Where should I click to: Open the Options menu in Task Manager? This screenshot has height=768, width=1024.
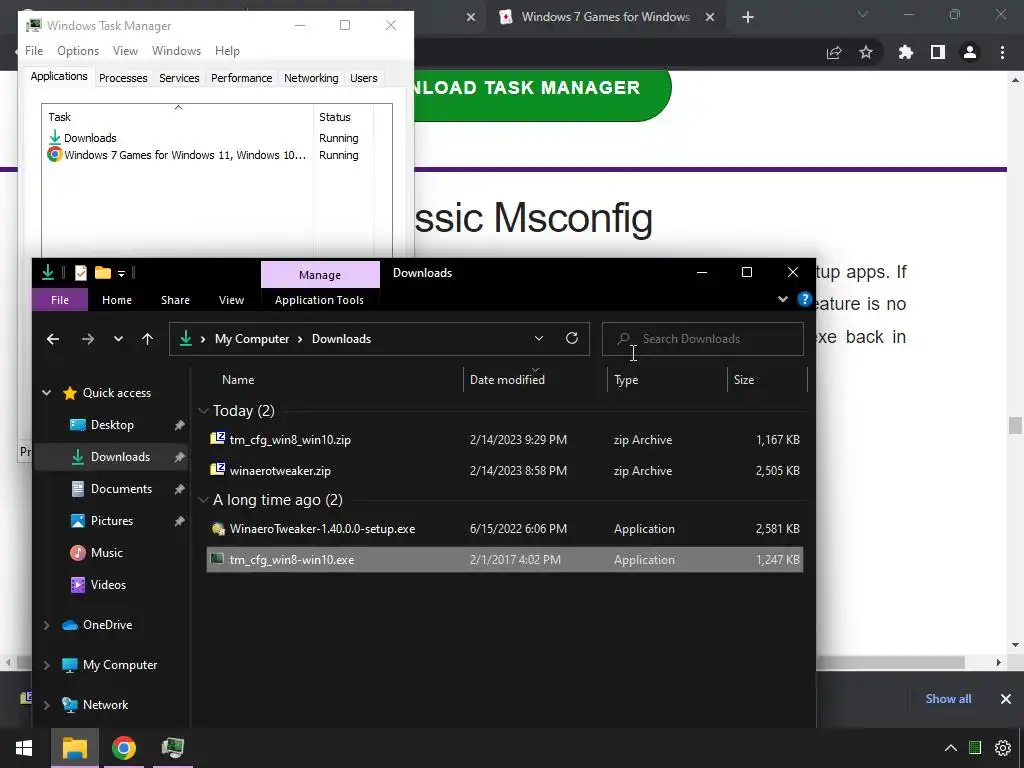pos(78,50)
